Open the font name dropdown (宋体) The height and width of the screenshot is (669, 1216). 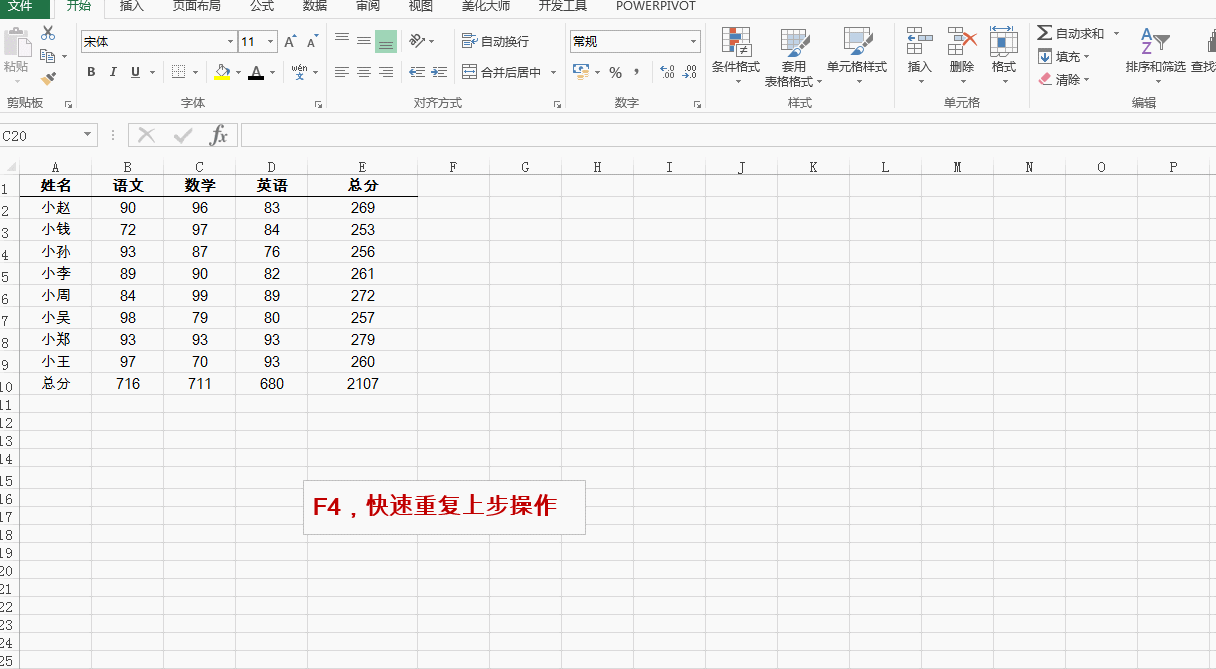tap(230, 42)
